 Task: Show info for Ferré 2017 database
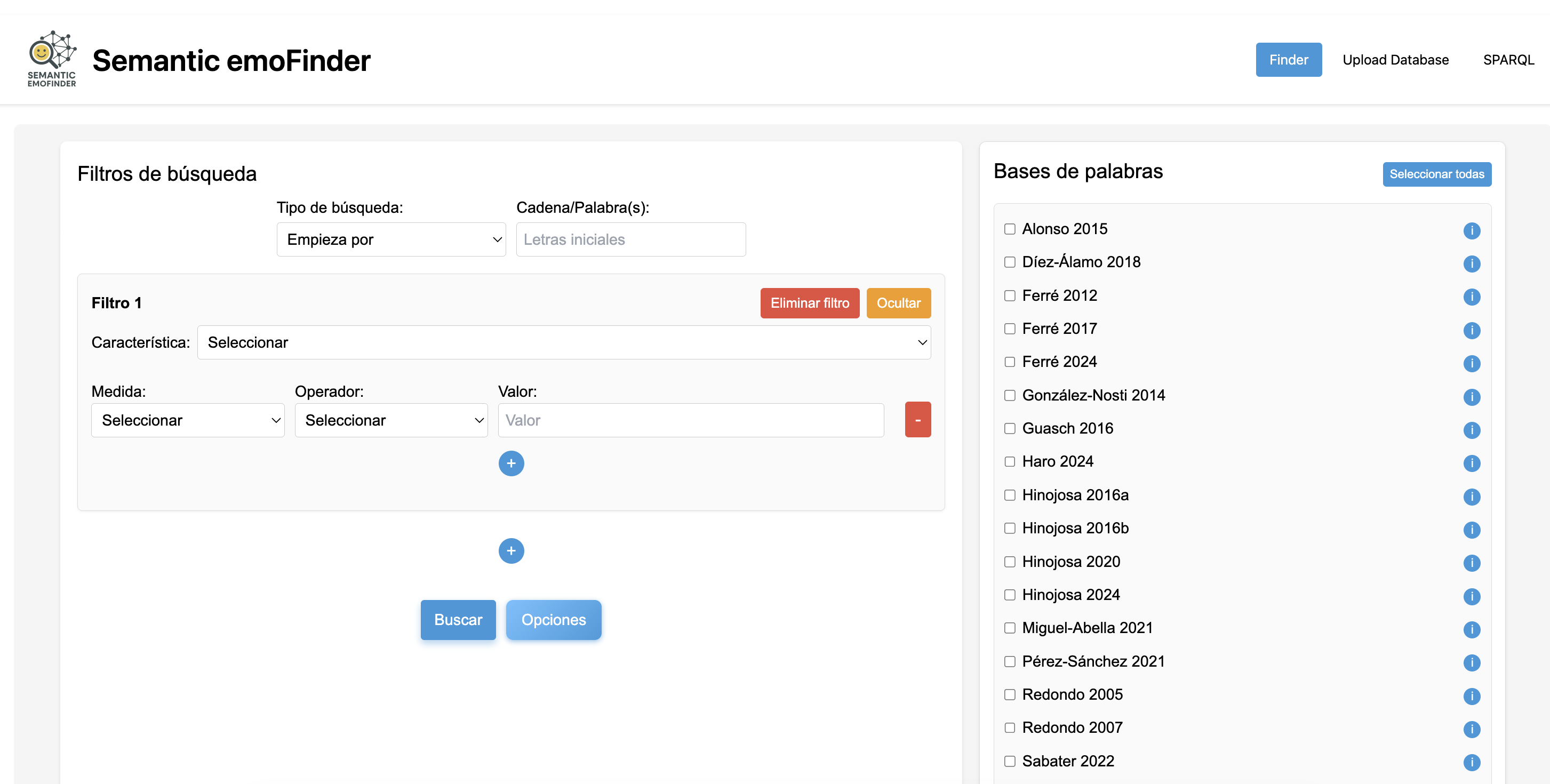click(x=1471, y=330)
